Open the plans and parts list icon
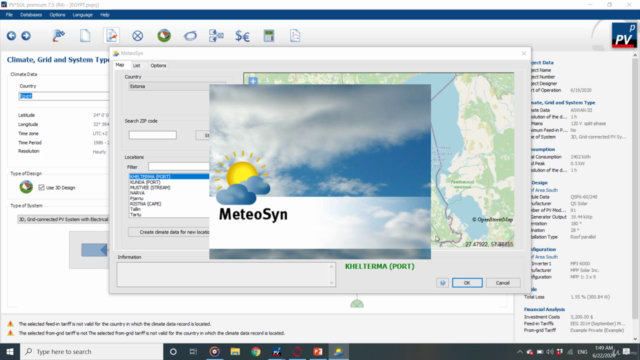This screenshot has width=640, height=360. pyautogui.click(x=216, y=36)
